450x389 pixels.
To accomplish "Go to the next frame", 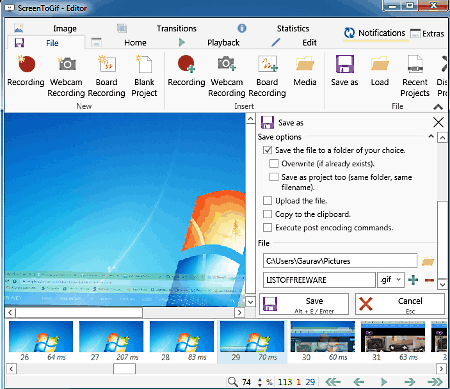I will 409,382.
